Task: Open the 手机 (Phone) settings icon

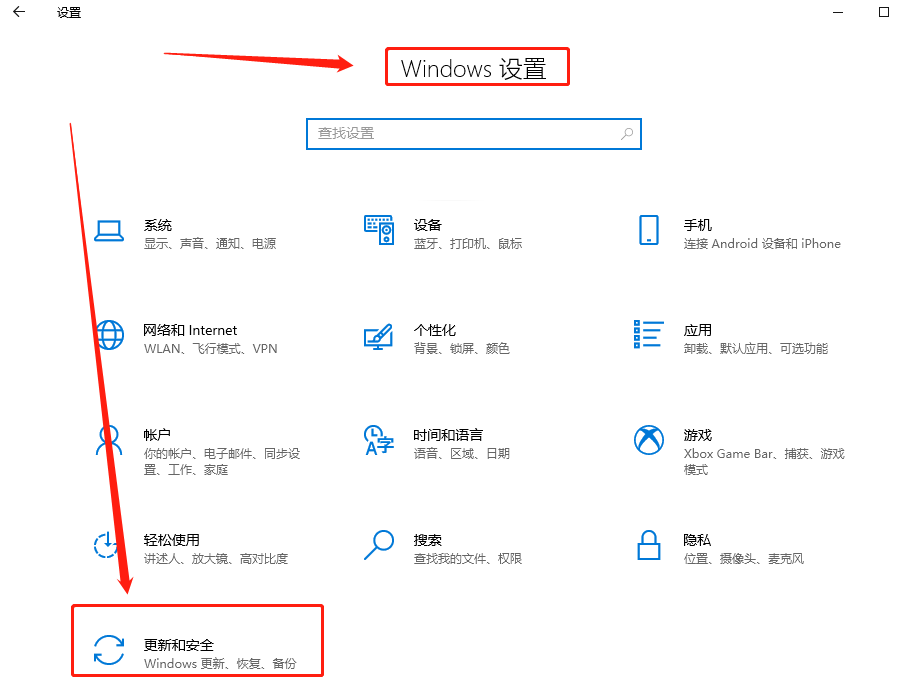Action: coord(648,231)
